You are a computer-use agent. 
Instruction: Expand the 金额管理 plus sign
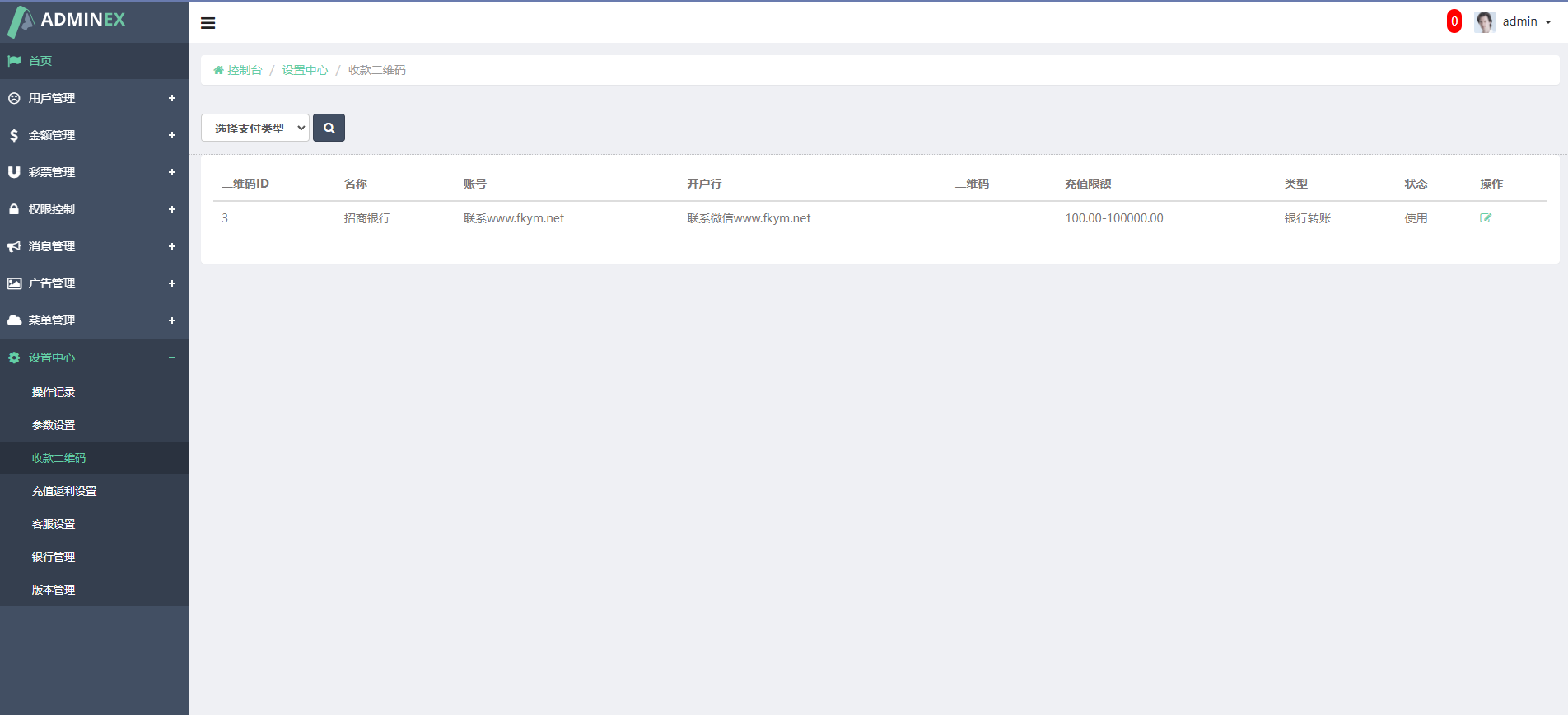coord(172,135)
